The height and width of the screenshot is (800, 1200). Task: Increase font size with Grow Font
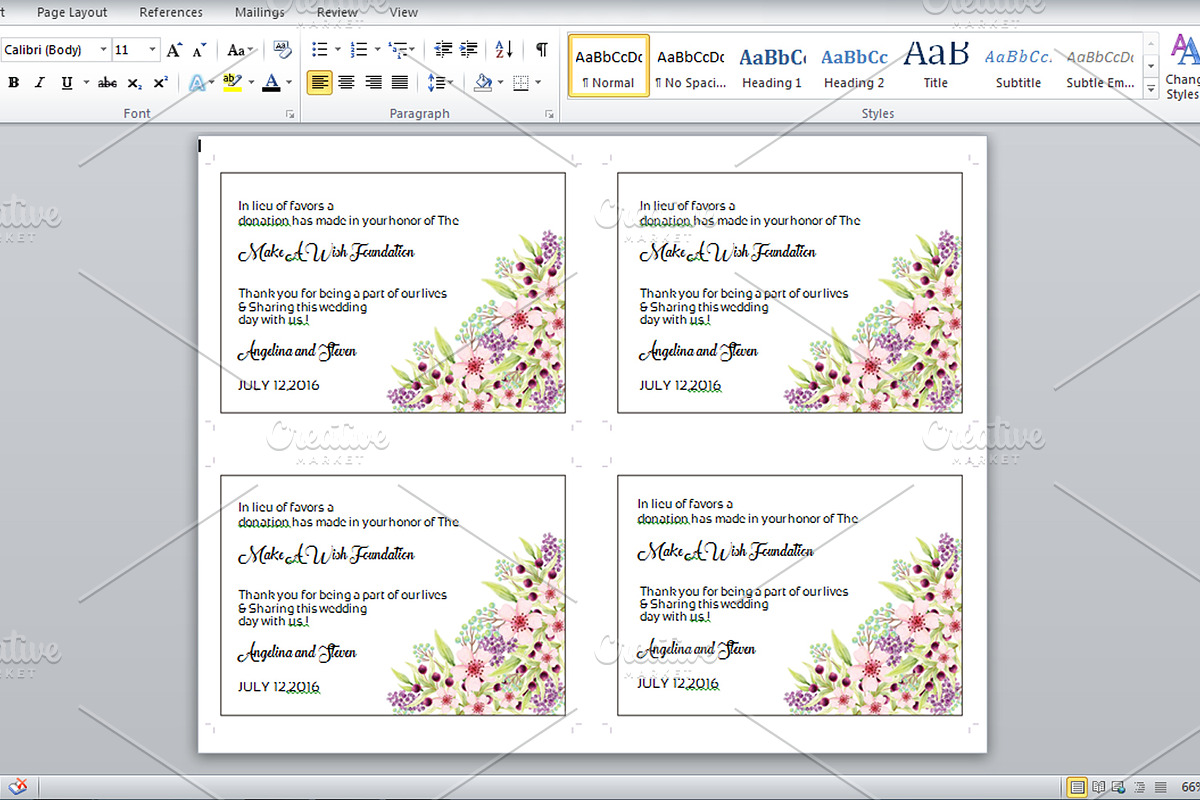click(174, 50)
